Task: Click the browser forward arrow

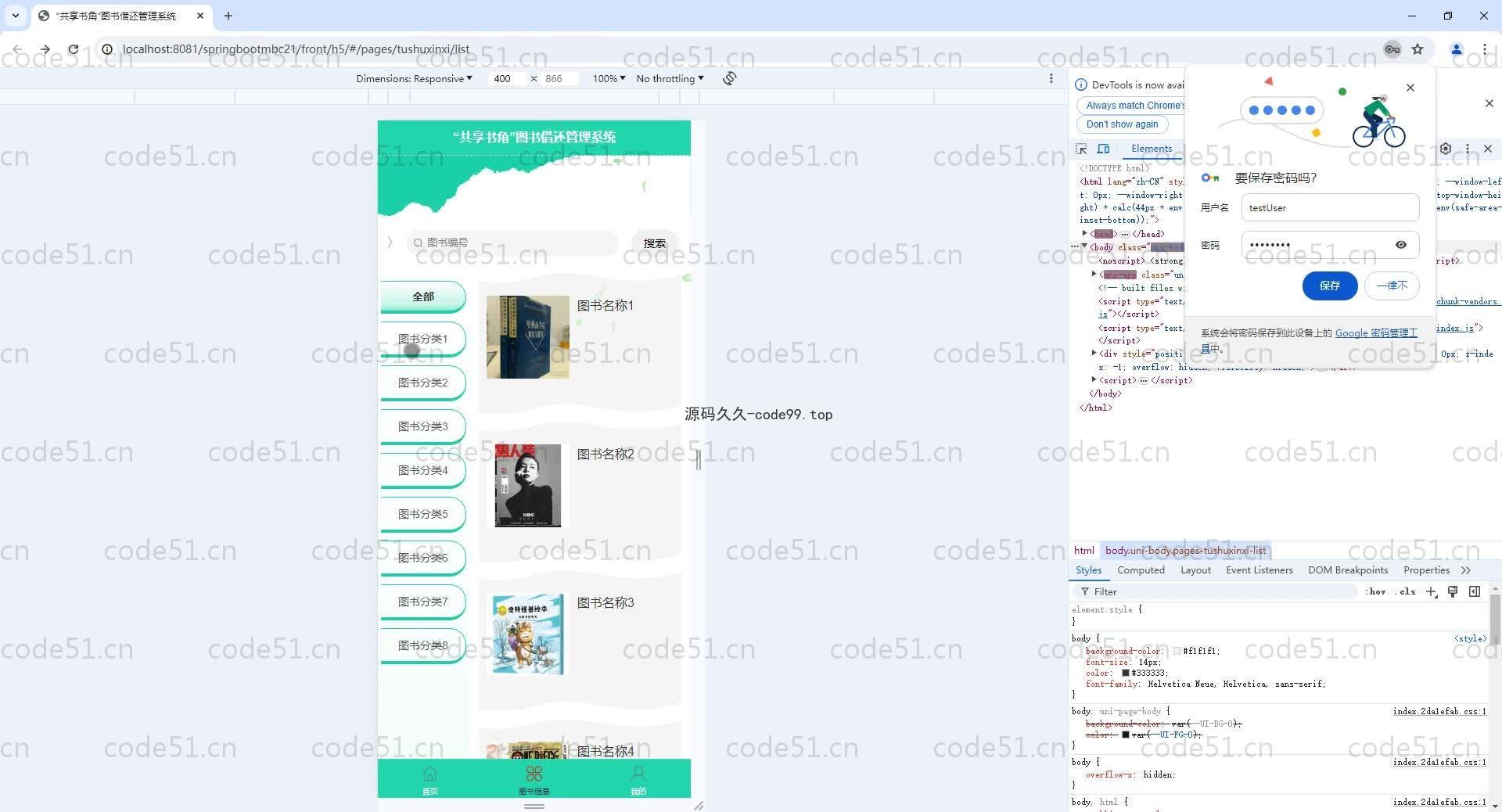Action: pyautogui.click(x=45, y=49)
